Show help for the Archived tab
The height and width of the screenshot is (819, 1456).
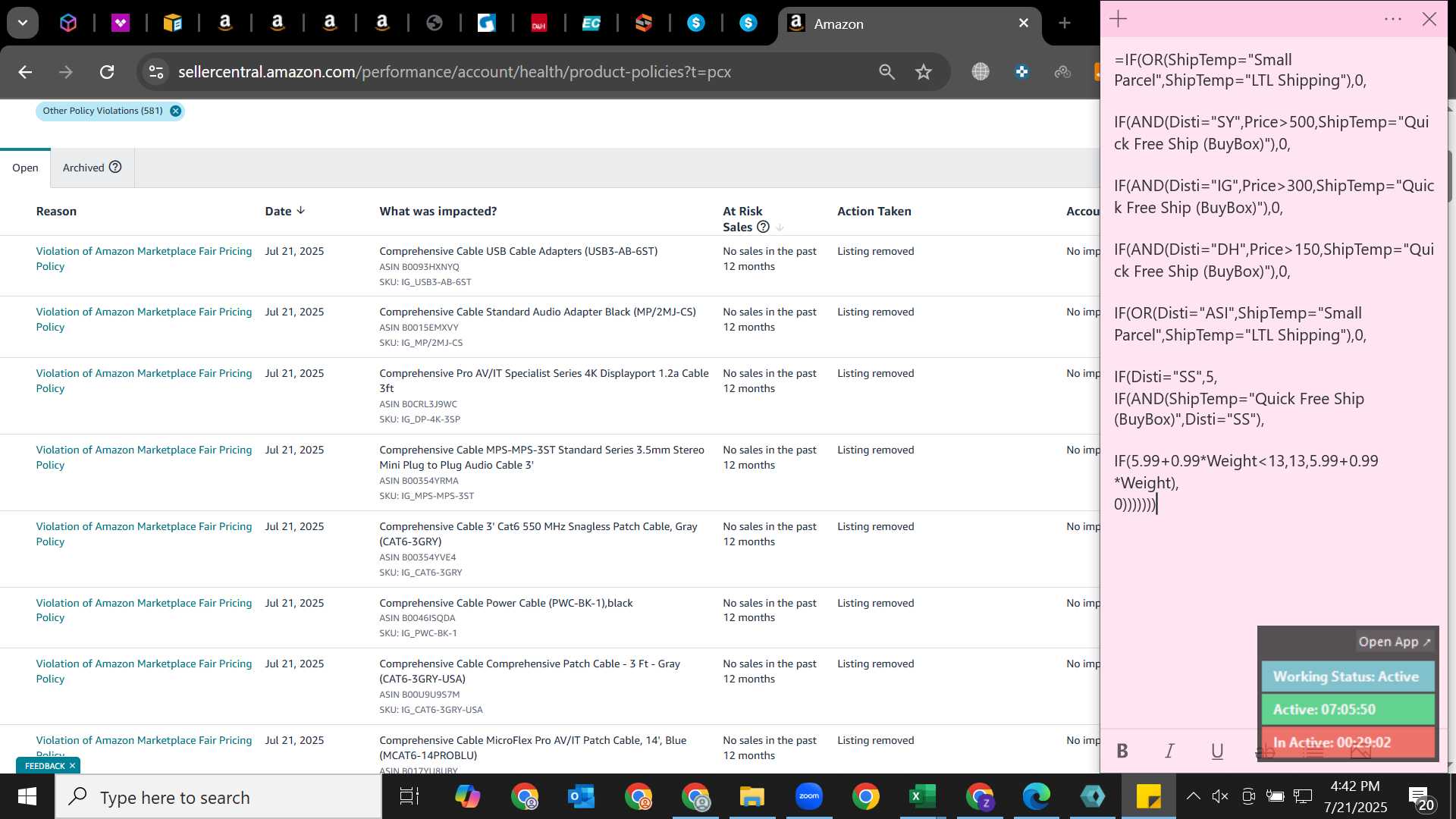coord(115,167)
